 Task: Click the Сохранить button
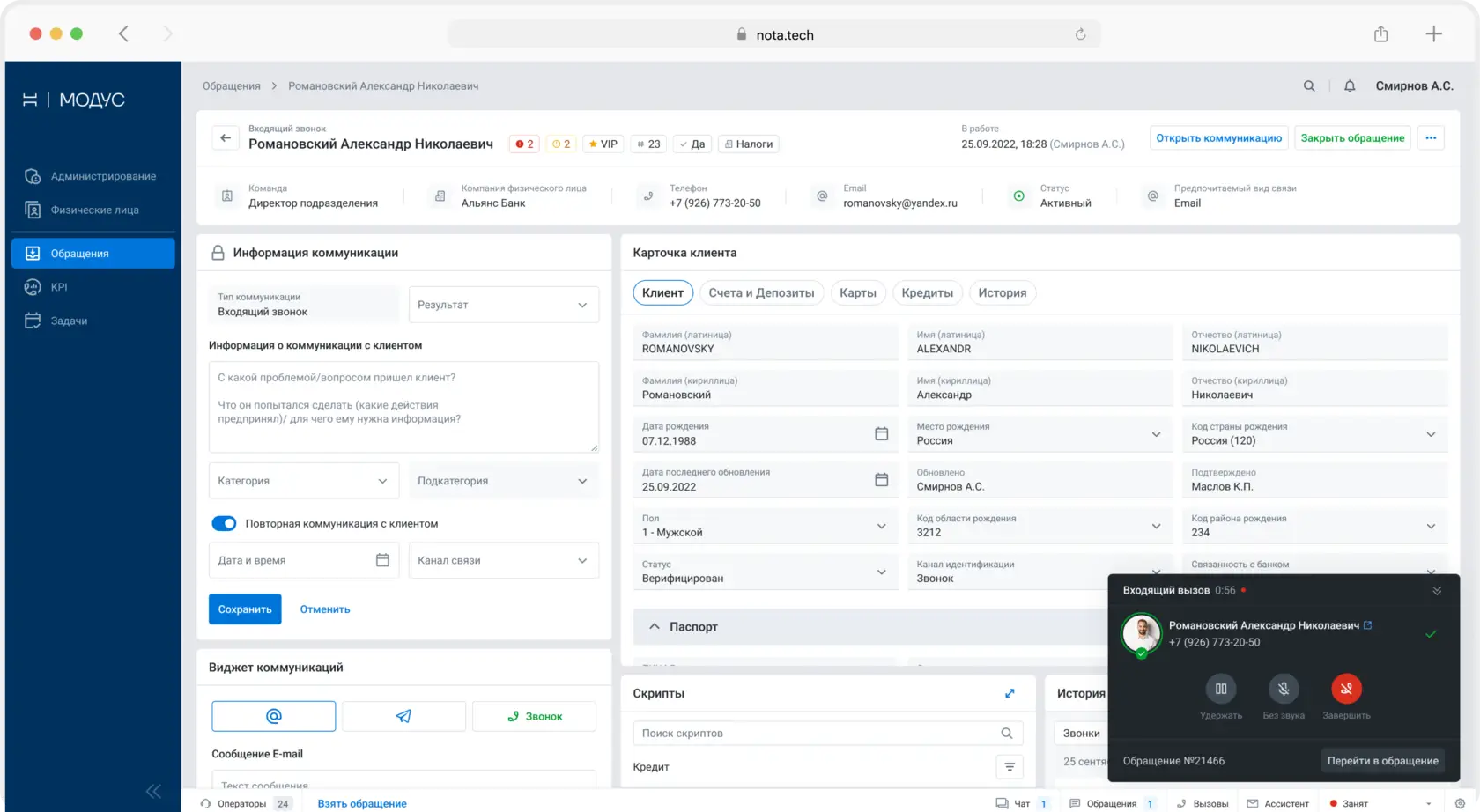point(245,609)
